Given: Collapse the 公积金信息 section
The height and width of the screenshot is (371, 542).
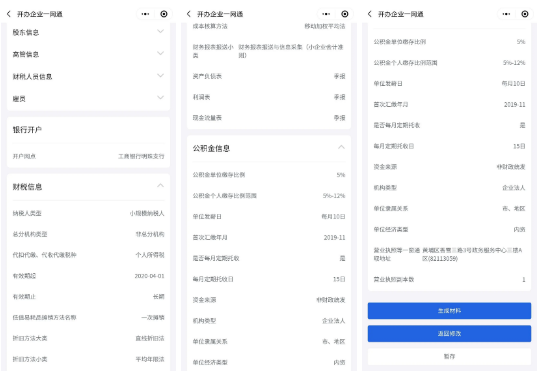Looking at the screenshot, I should tap(341, 147).
